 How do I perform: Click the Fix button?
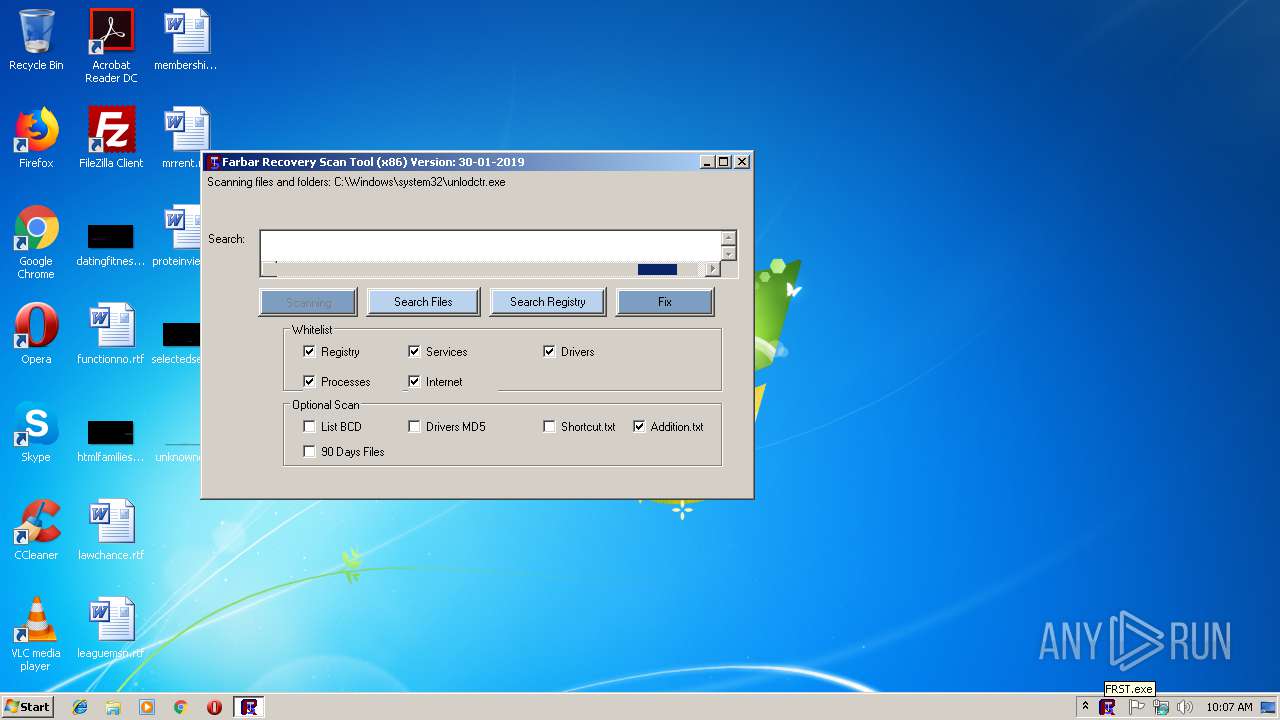(665, 302)
